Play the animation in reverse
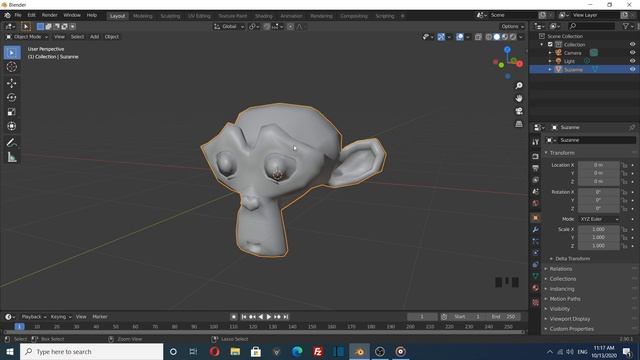640x360 pixels. tap(260, 317)
